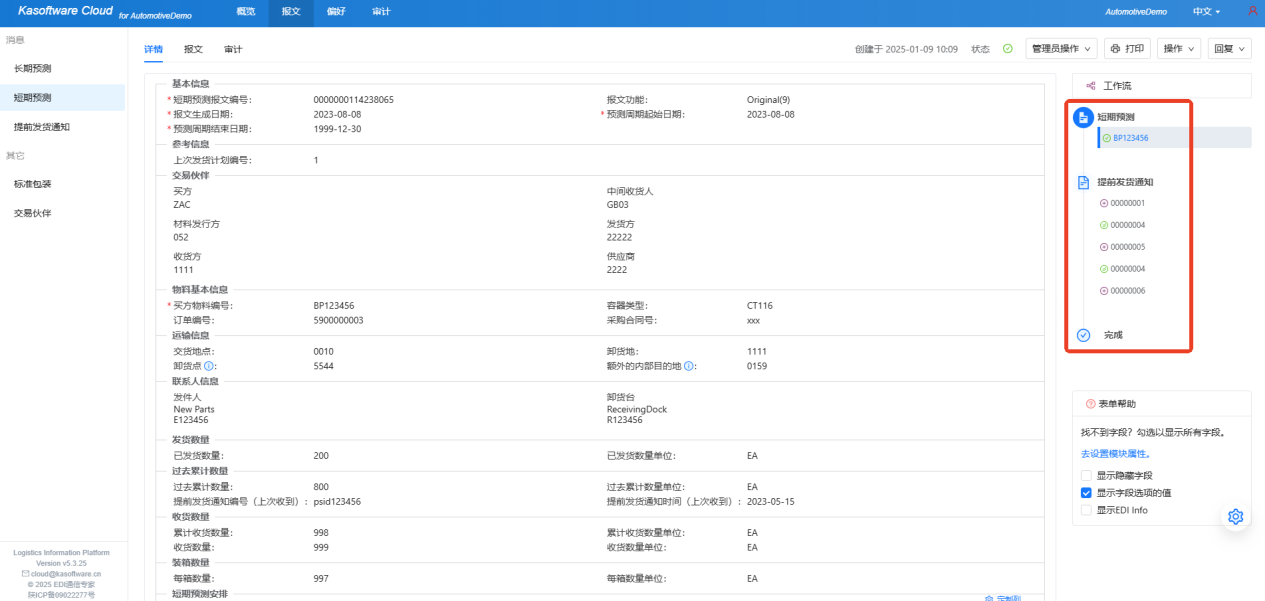Click info icon next to 额外的内部目的地
The height and width of the screenshot is (601, 1265).
pos(689,366)
